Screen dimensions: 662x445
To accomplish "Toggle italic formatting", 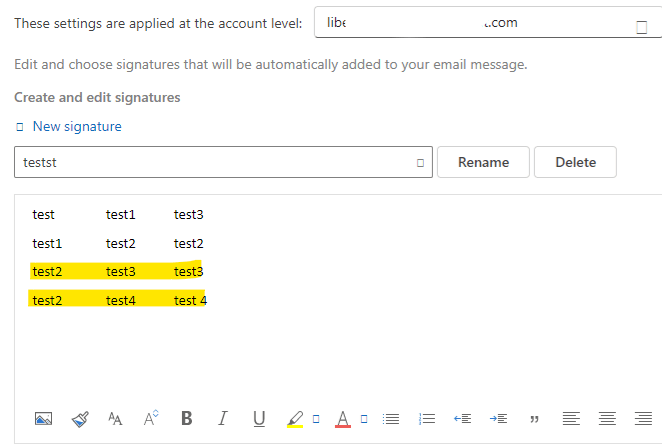I will coord(222,418).
